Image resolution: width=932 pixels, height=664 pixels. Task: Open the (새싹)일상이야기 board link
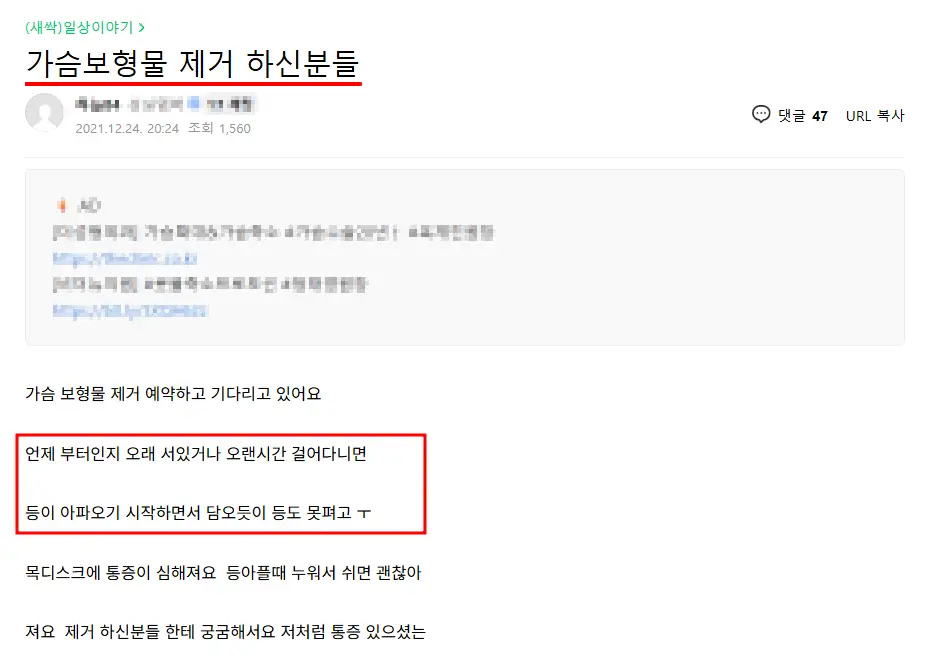[x=79, y=27]
